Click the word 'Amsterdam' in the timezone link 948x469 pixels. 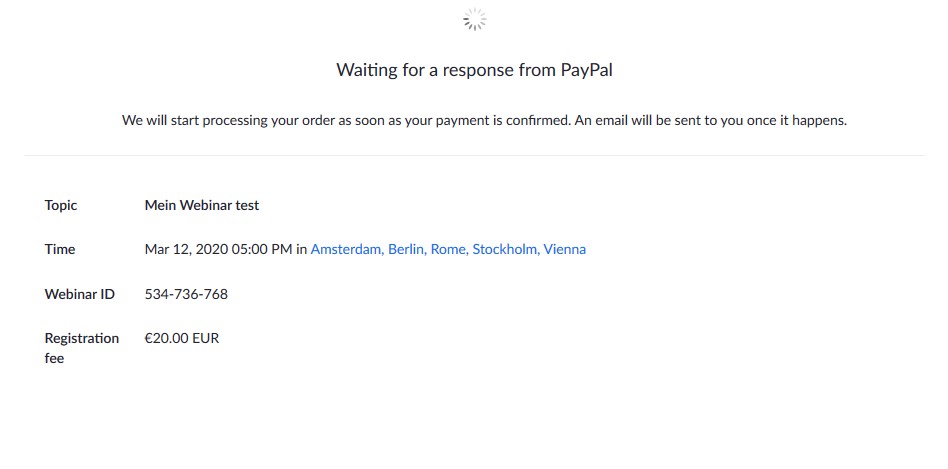347,249
